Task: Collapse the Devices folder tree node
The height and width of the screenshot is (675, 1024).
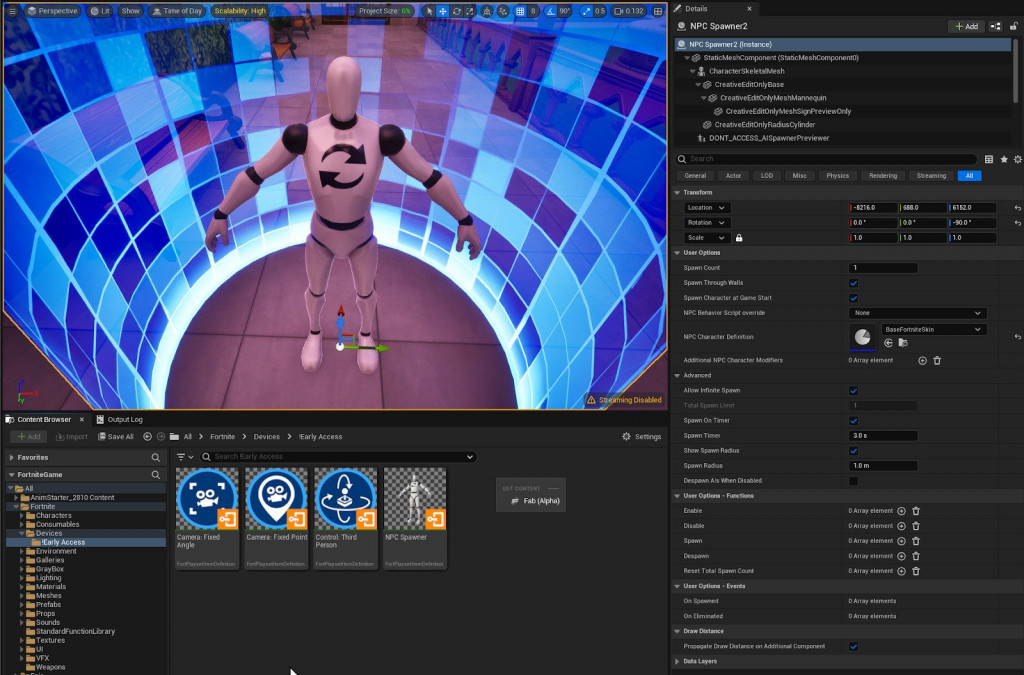Action: point(22,533)
